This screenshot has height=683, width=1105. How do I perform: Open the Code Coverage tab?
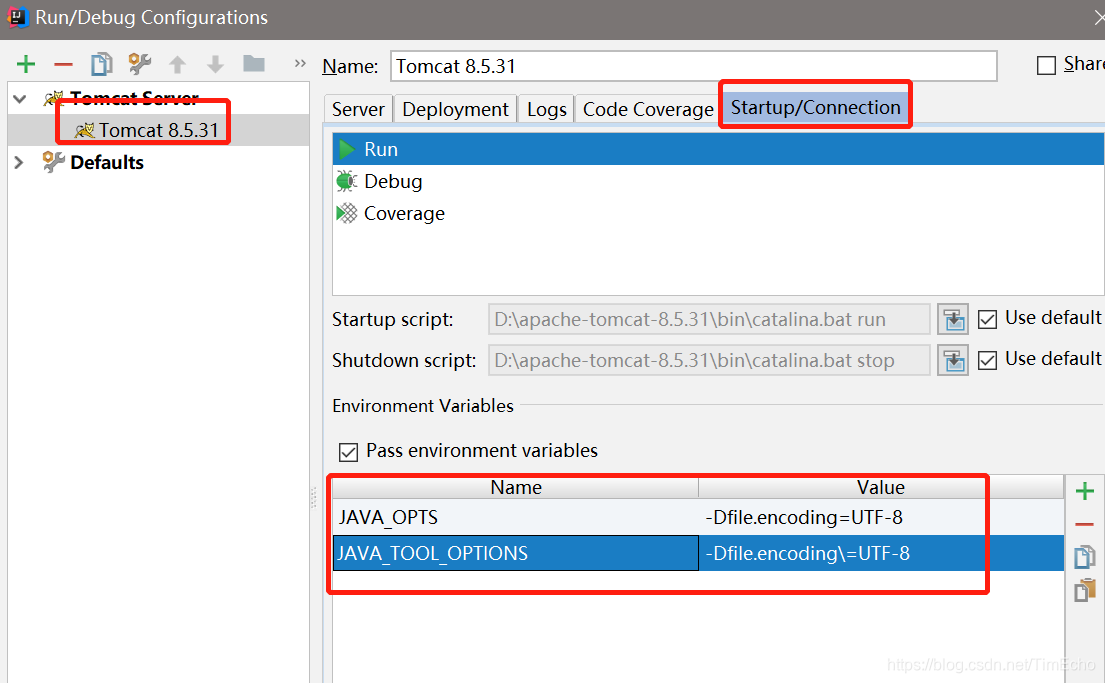click(x=648, y=109)
